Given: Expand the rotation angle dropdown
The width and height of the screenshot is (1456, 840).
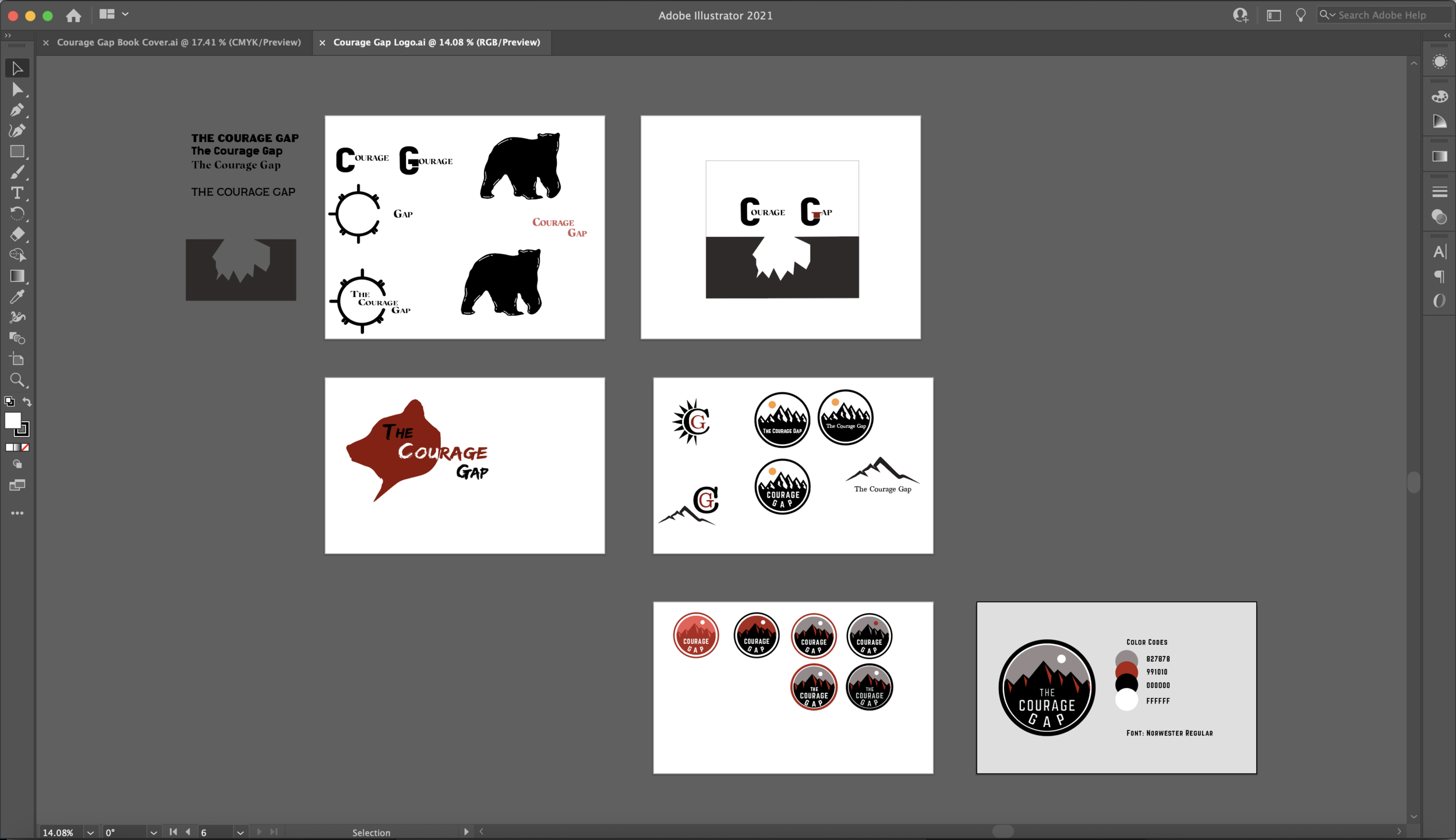Looking at the screenshot, I should [x=153, y=832].
